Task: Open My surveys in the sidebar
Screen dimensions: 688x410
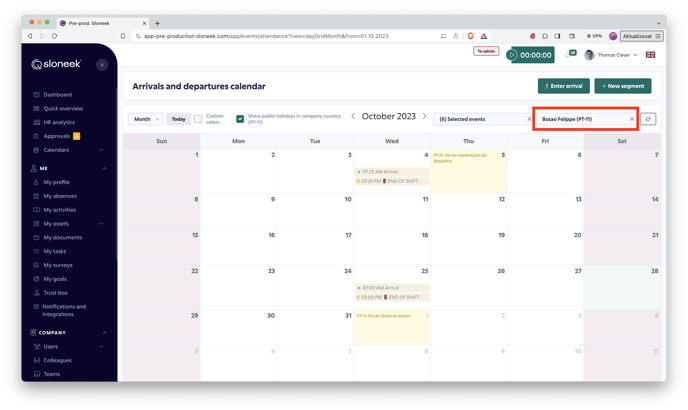Action: 57,265
